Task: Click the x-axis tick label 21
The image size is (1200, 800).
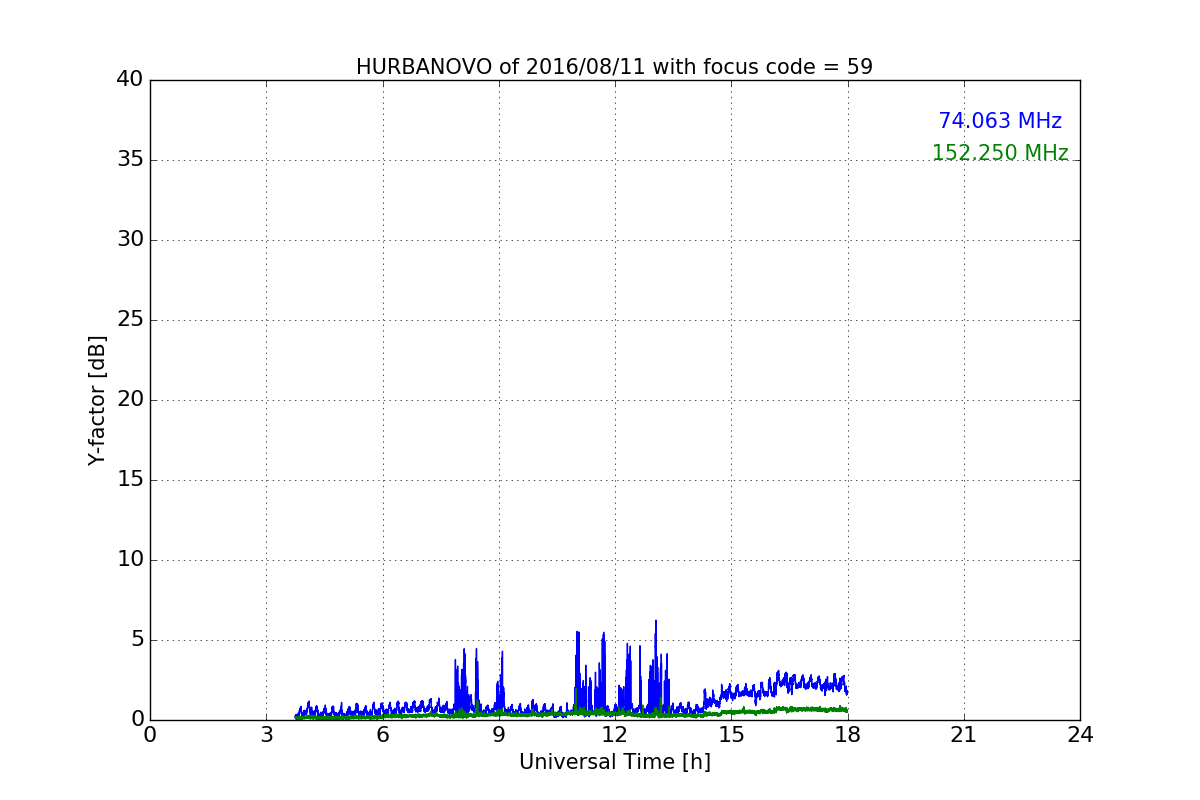Action: click(964, 735)
